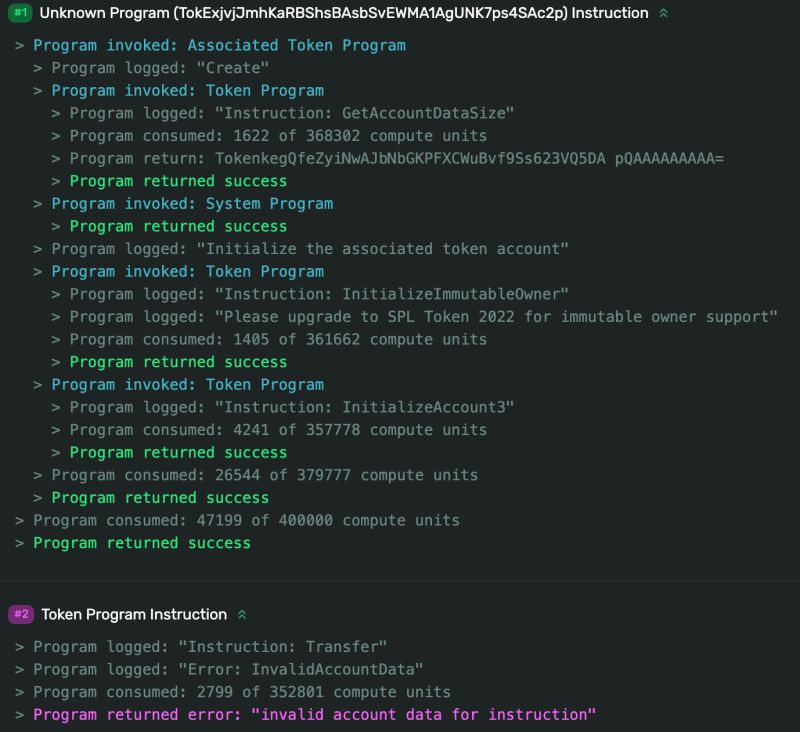Collapse the Token Program Instruction logs
Screen dimensions: 800x732
click(242, 614)
